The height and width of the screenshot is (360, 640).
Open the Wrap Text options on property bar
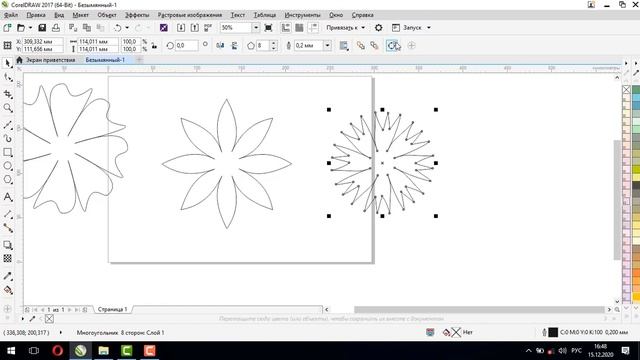[344, 46]
